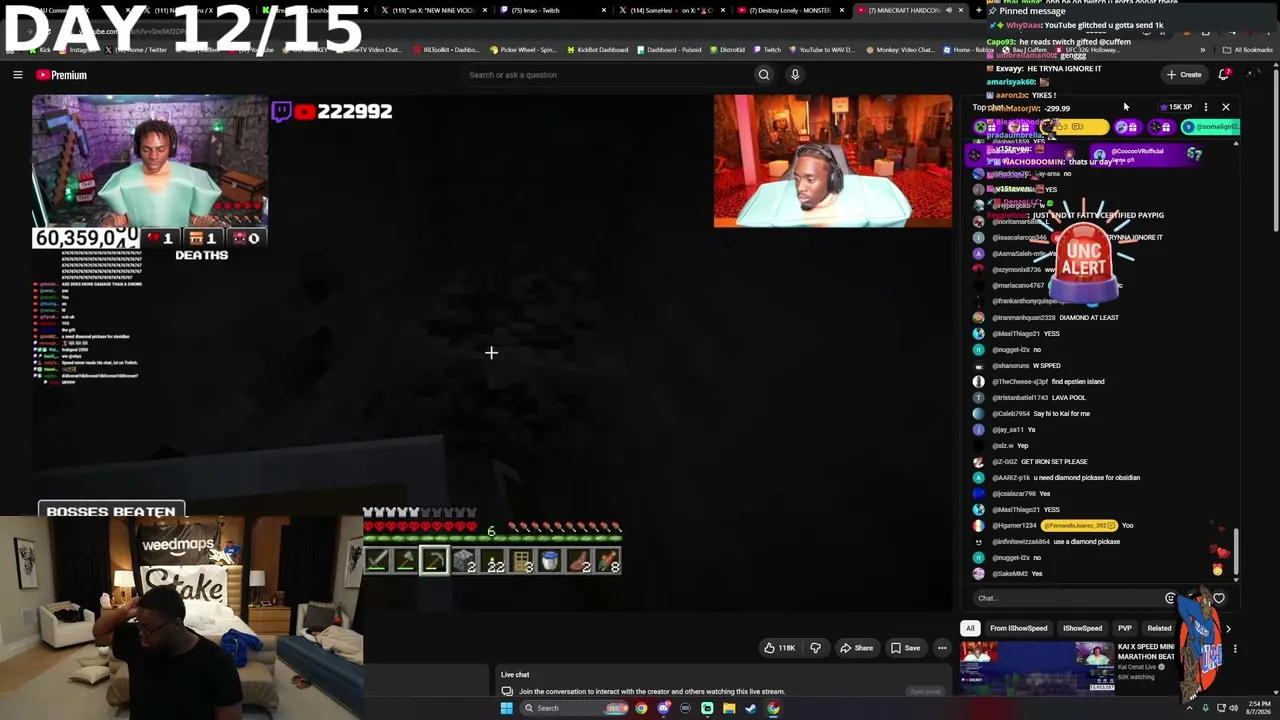
Task: Go to YouTube Premium home logo
Action: 62,75
